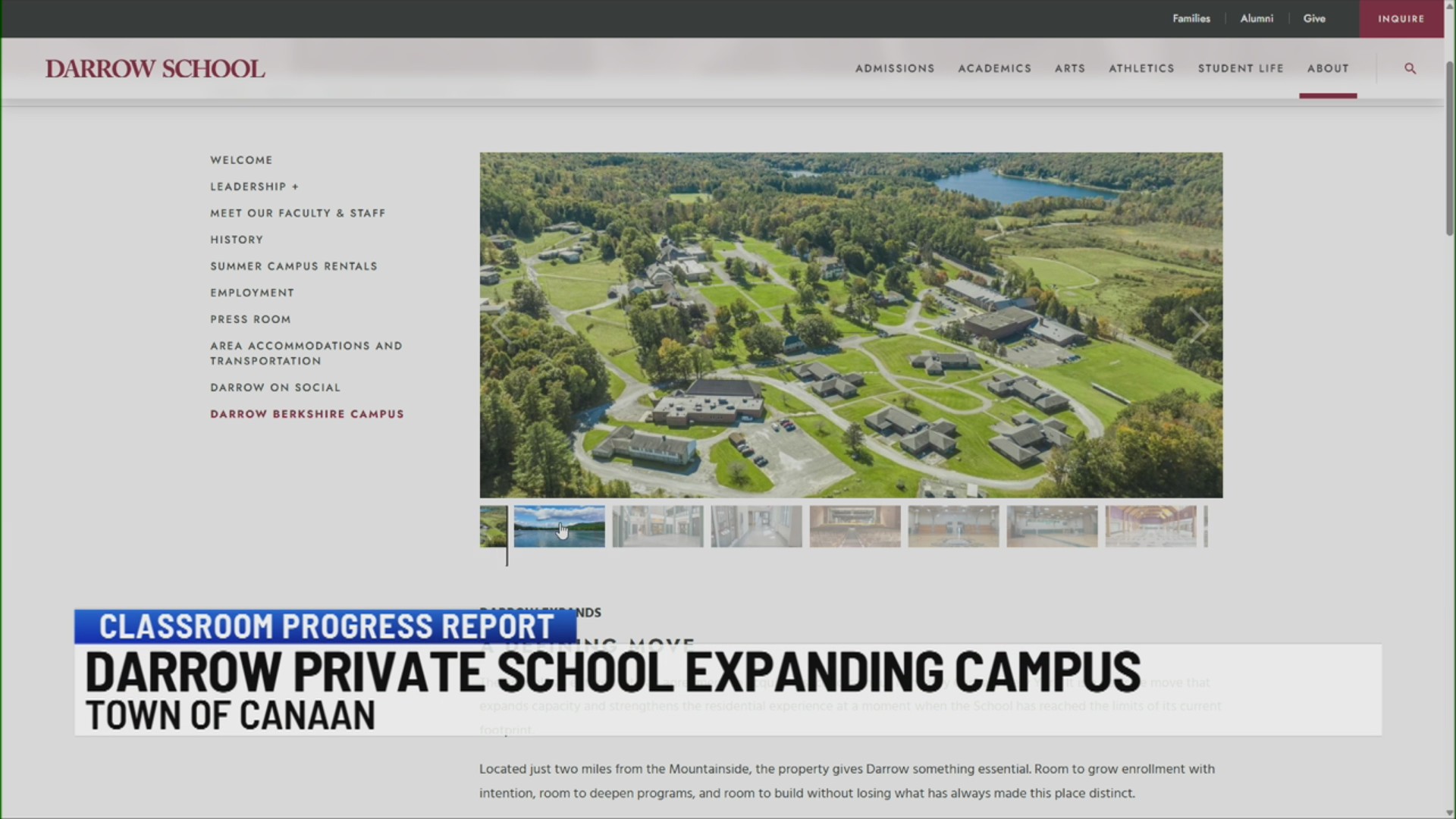Click the page vertical scrollbar thumb

point(1449,148)
